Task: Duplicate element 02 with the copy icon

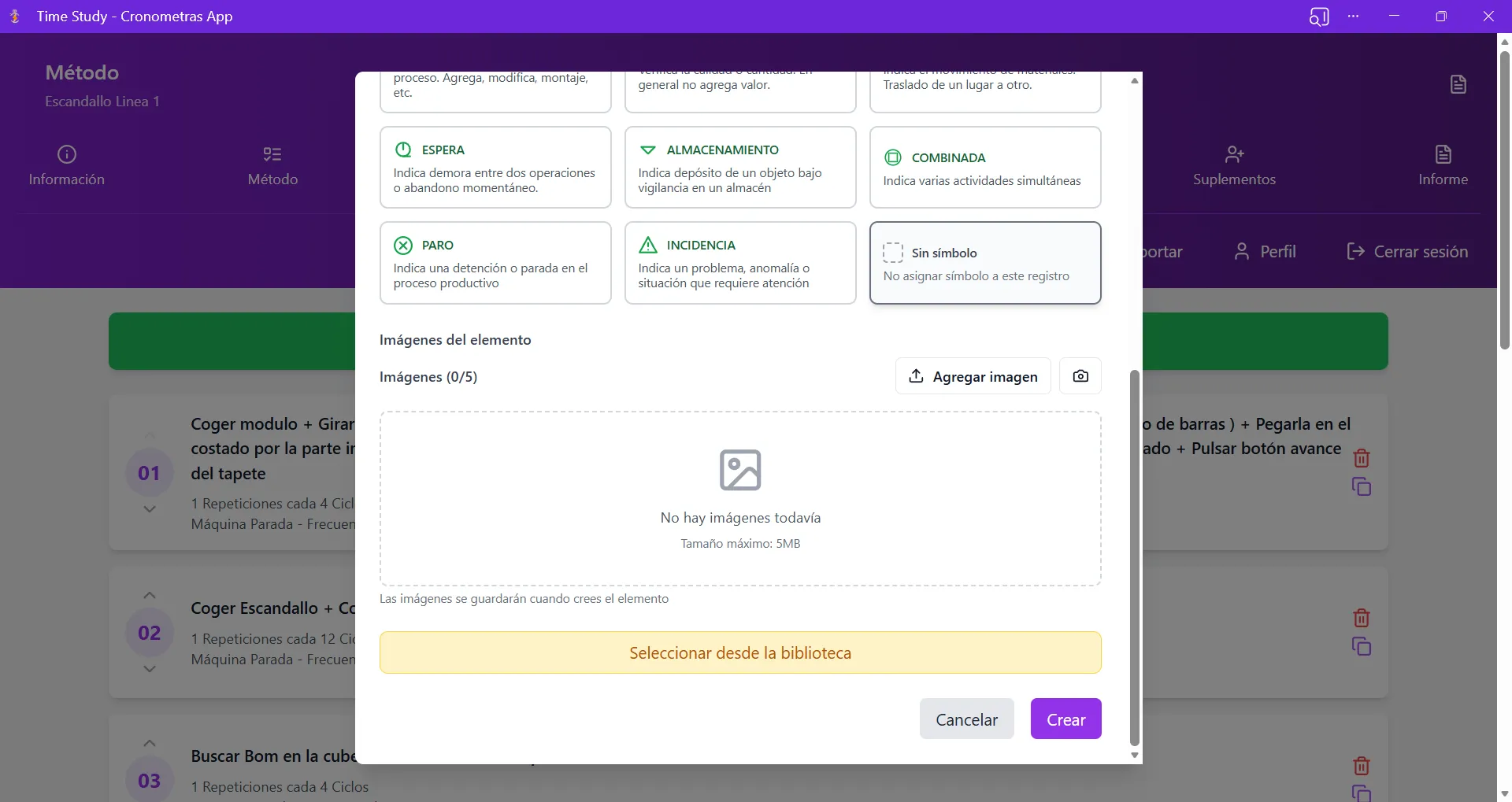Action: (x=1362, y=645)
